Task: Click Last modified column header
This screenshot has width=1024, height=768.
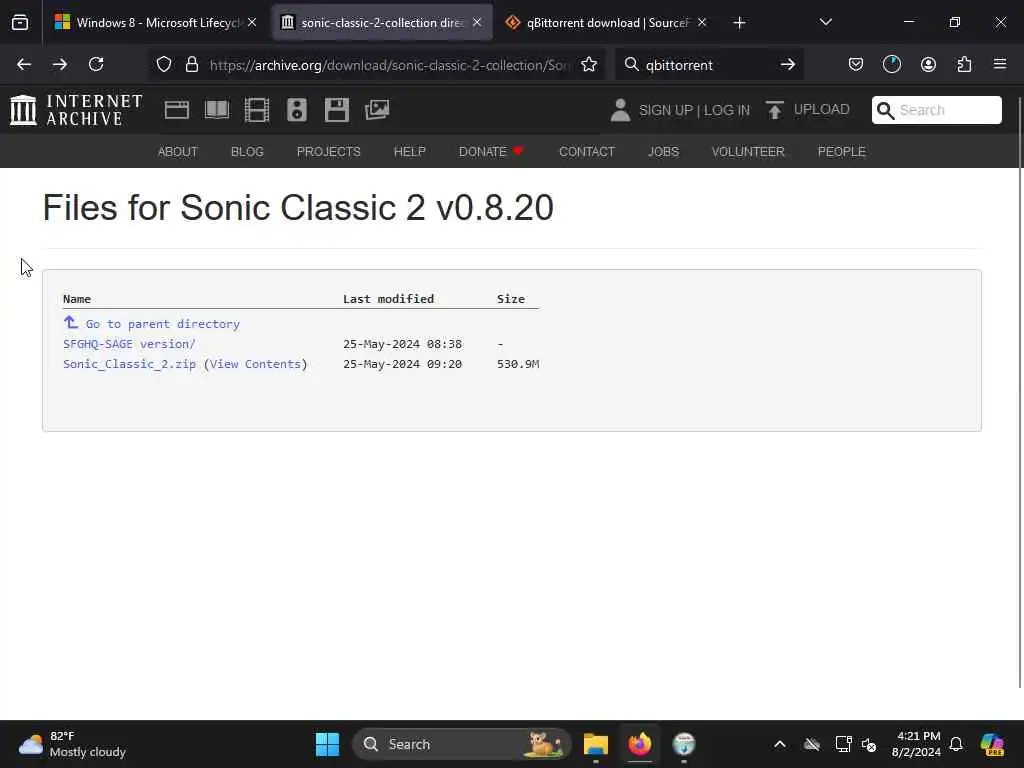Action: 389,298
